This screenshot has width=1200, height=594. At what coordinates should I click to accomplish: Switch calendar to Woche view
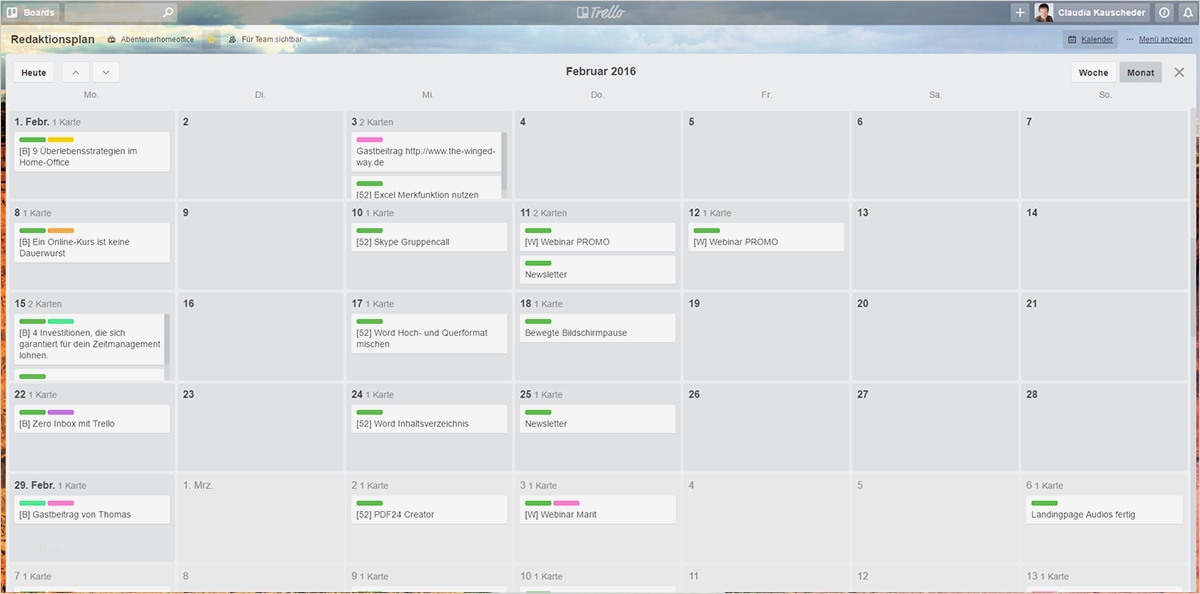click(x=1093, y=72)
